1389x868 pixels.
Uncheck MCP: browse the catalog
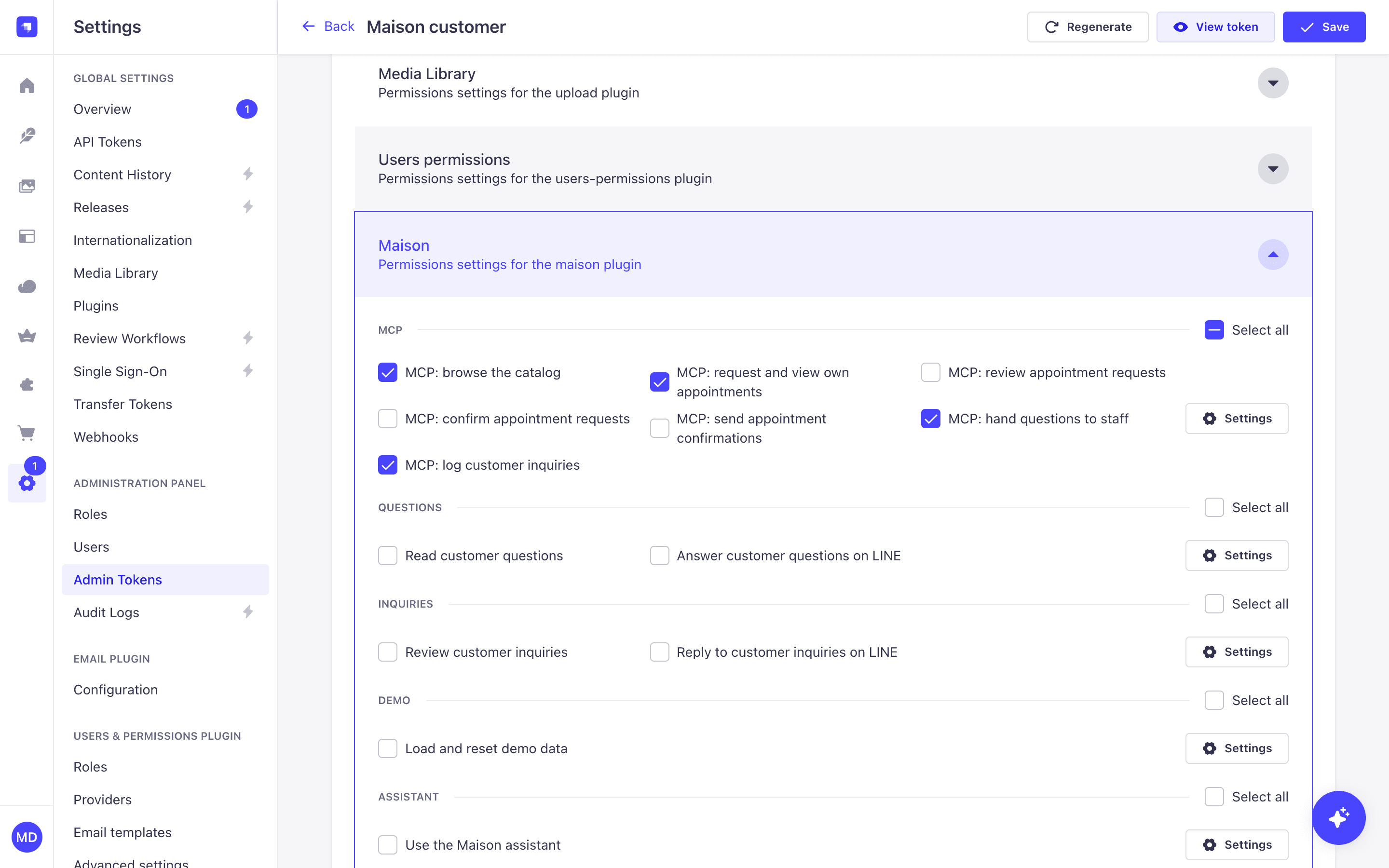[388, 373]
